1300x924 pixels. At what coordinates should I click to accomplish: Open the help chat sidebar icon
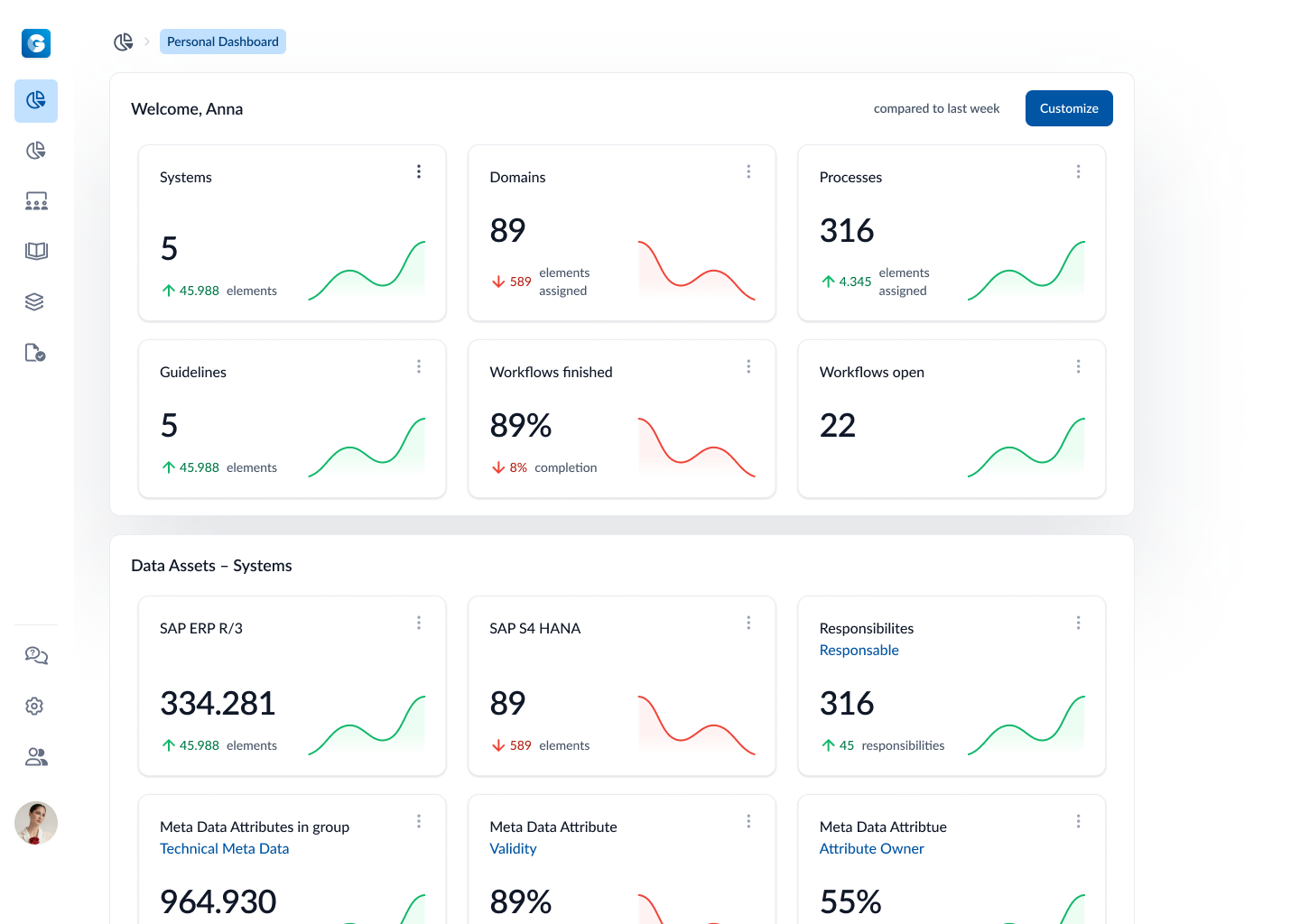click(36, 656)
